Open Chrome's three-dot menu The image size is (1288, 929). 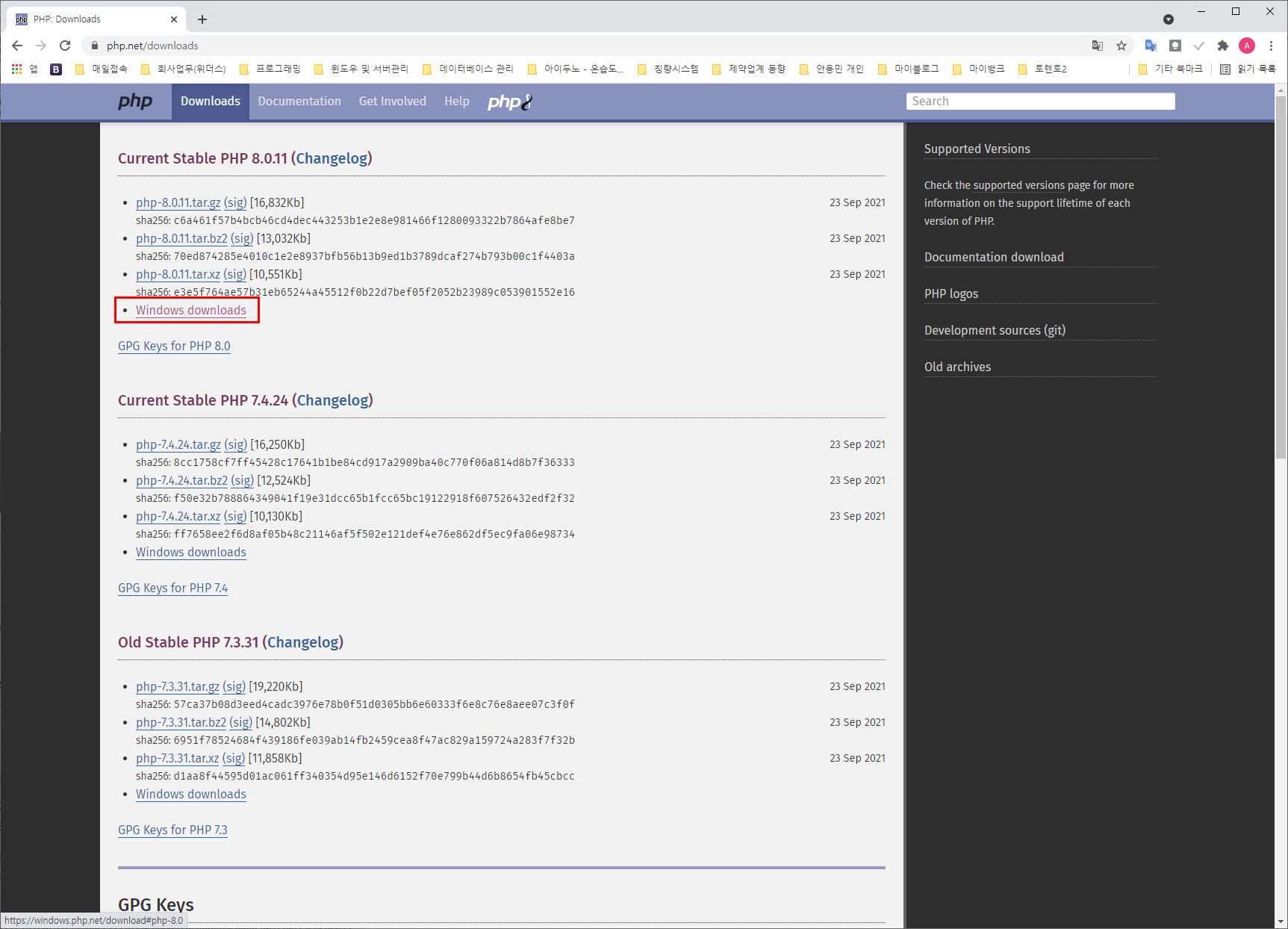(x=1271, y=46)
